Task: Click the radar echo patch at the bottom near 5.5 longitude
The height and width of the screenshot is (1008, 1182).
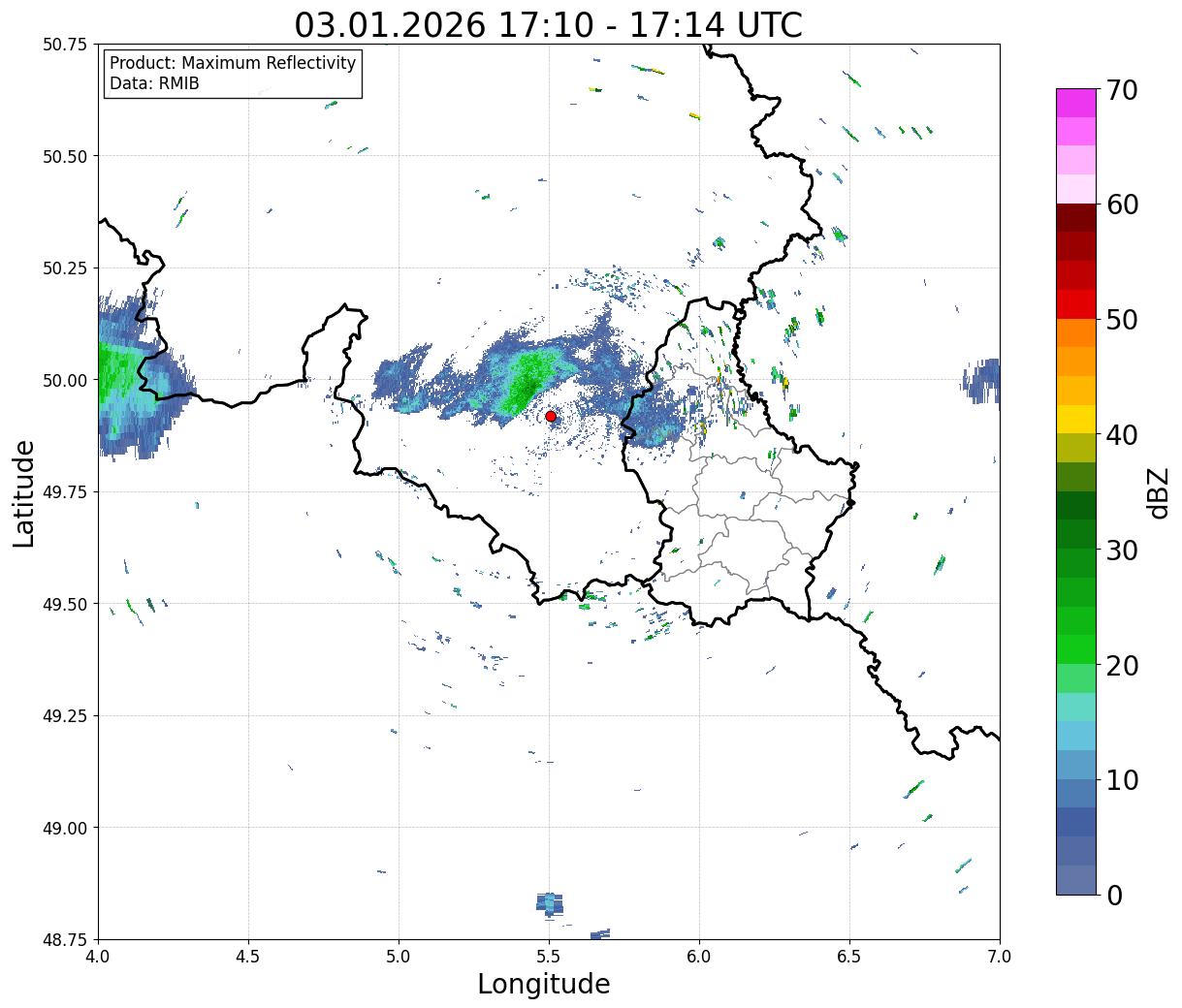Action: [x=550, y=903]
